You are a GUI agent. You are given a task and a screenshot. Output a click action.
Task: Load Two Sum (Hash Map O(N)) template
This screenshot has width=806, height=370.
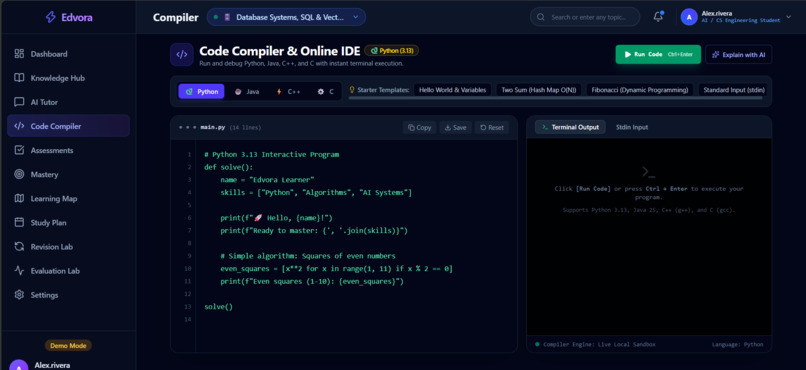pyautogui.click(x=539, y=90)
